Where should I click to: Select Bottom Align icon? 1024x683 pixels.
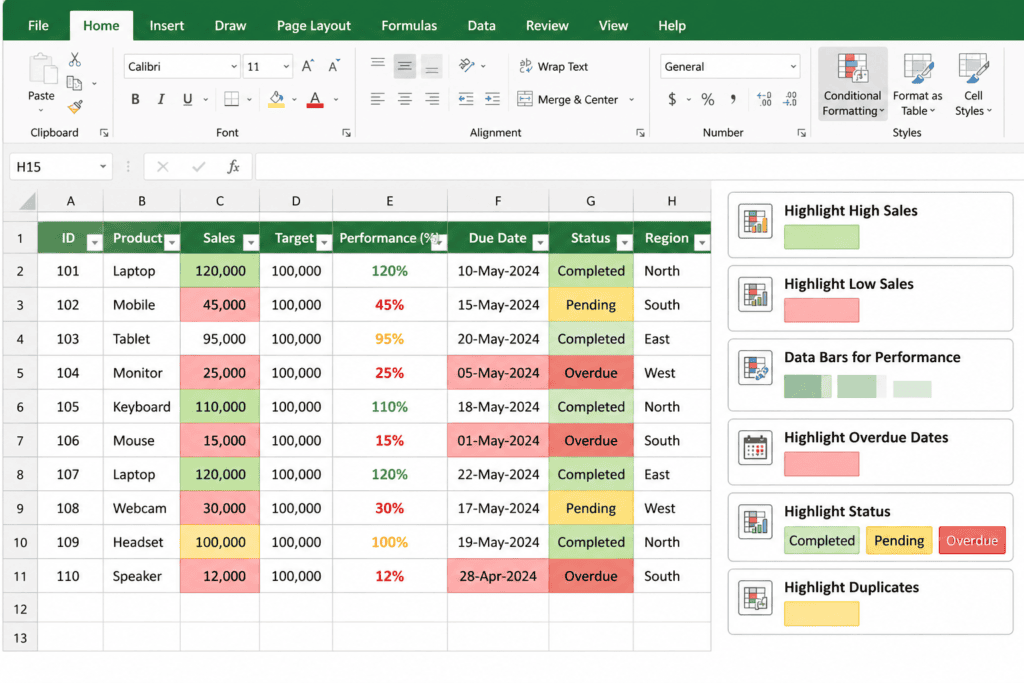[x=431, y=66]
